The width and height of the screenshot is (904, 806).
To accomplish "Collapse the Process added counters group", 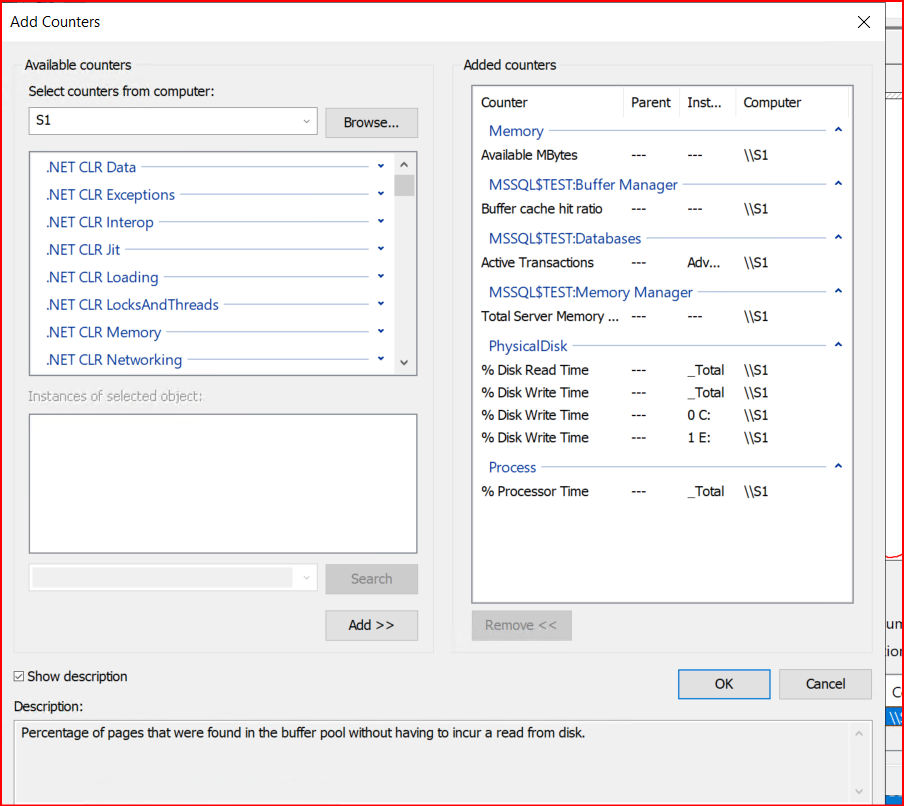I will point(838,467).
